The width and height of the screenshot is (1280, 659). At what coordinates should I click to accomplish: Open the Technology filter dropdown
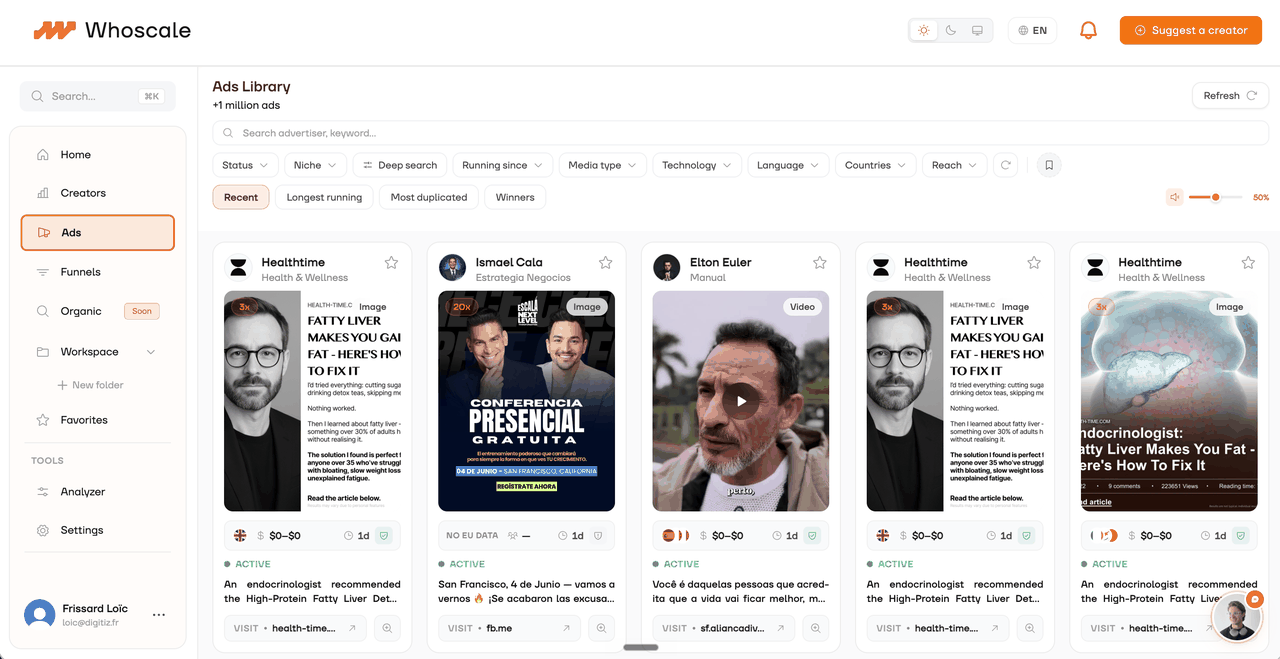tap(697, 165)
